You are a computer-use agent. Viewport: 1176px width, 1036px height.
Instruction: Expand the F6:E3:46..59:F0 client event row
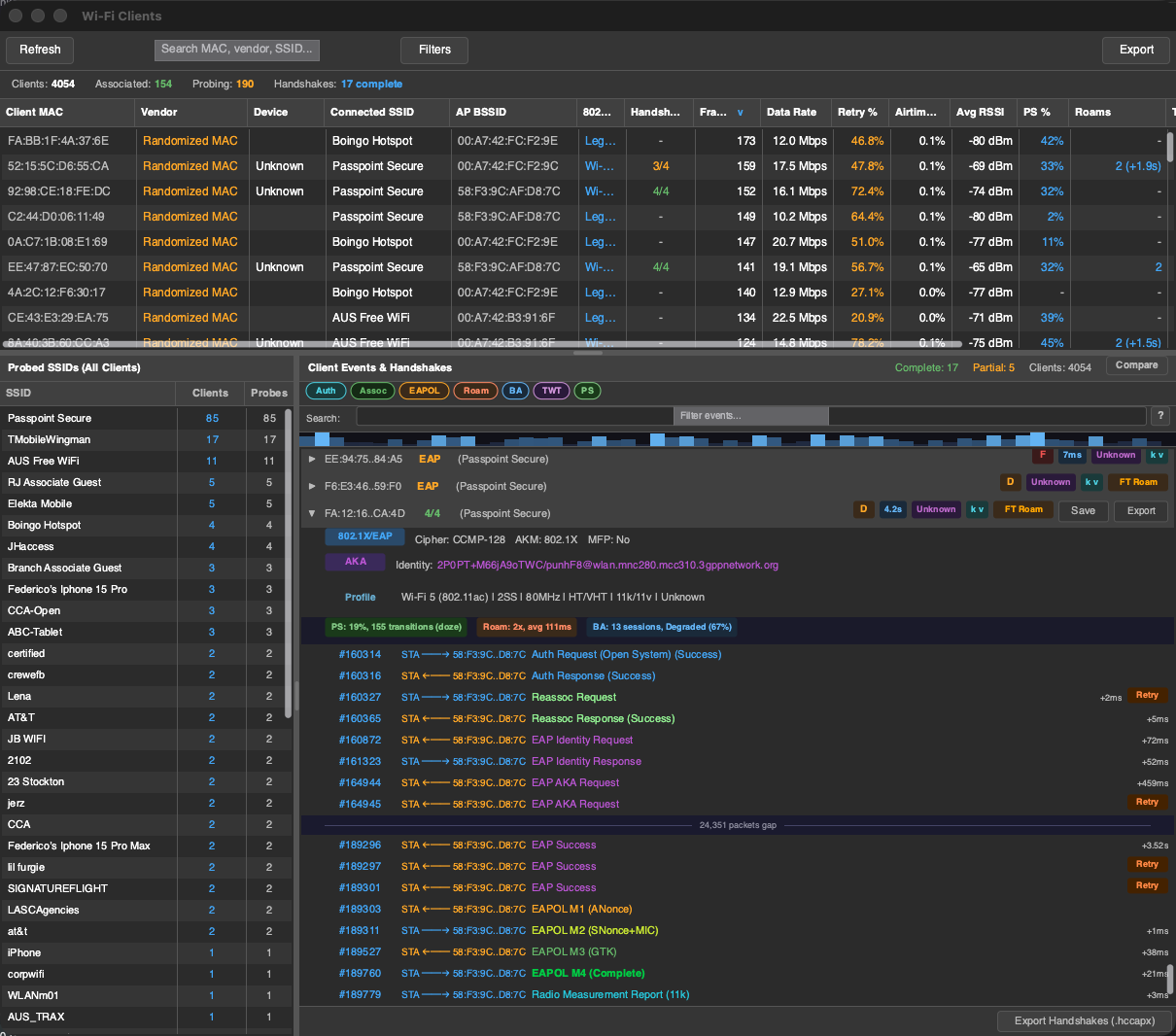[x=312, y=486]
